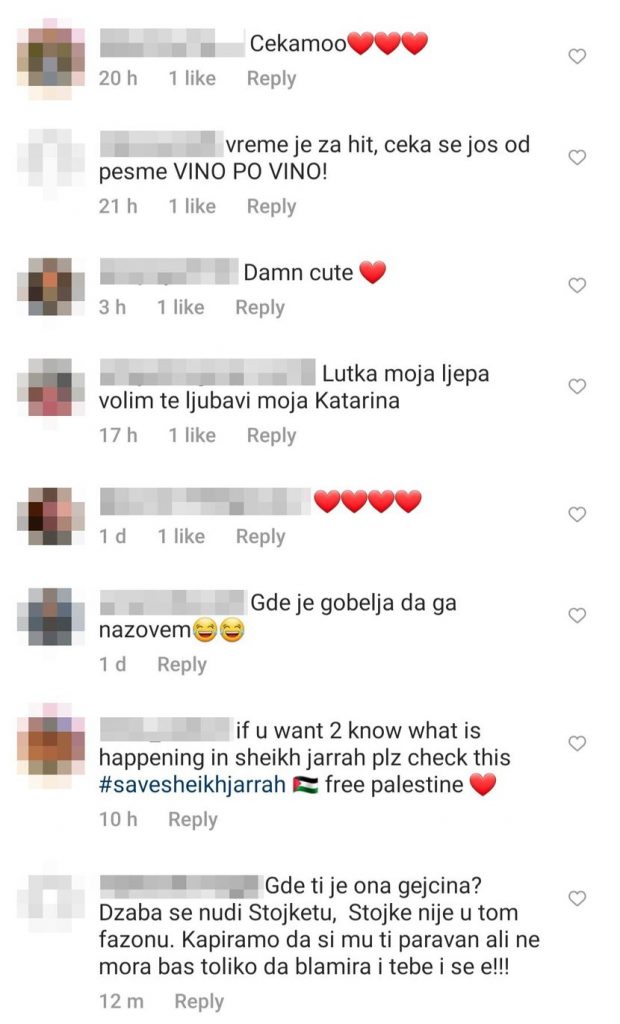Like the sheikh jarrah comment

[577, 743]
